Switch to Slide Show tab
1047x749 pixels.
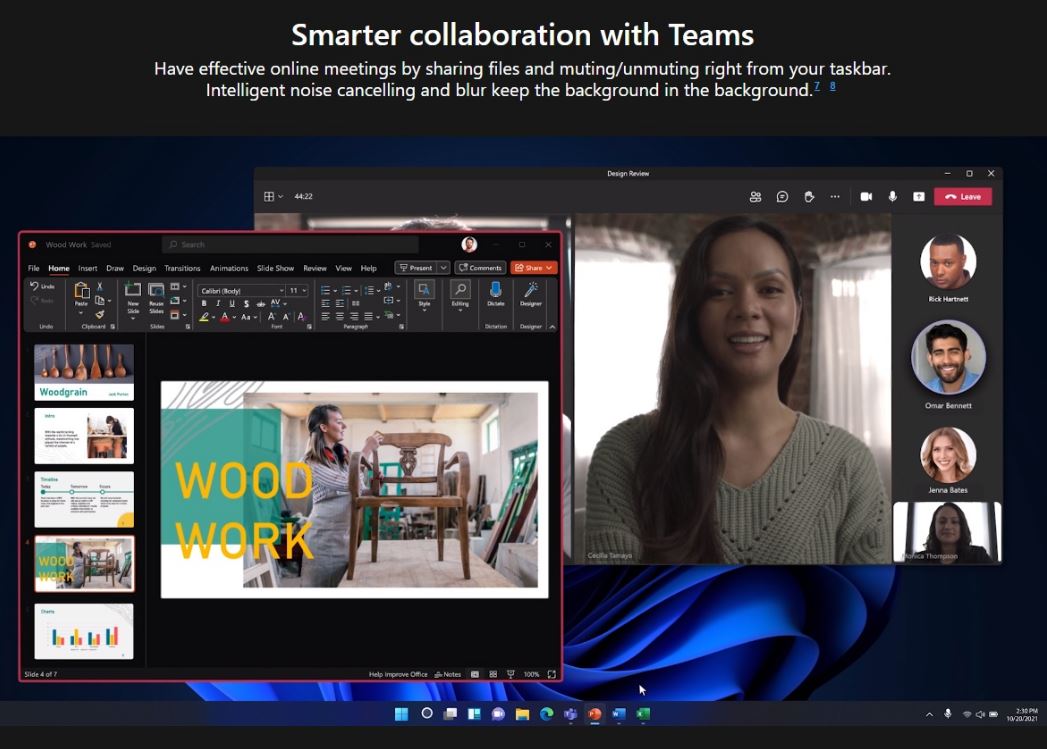coord(275,268)
